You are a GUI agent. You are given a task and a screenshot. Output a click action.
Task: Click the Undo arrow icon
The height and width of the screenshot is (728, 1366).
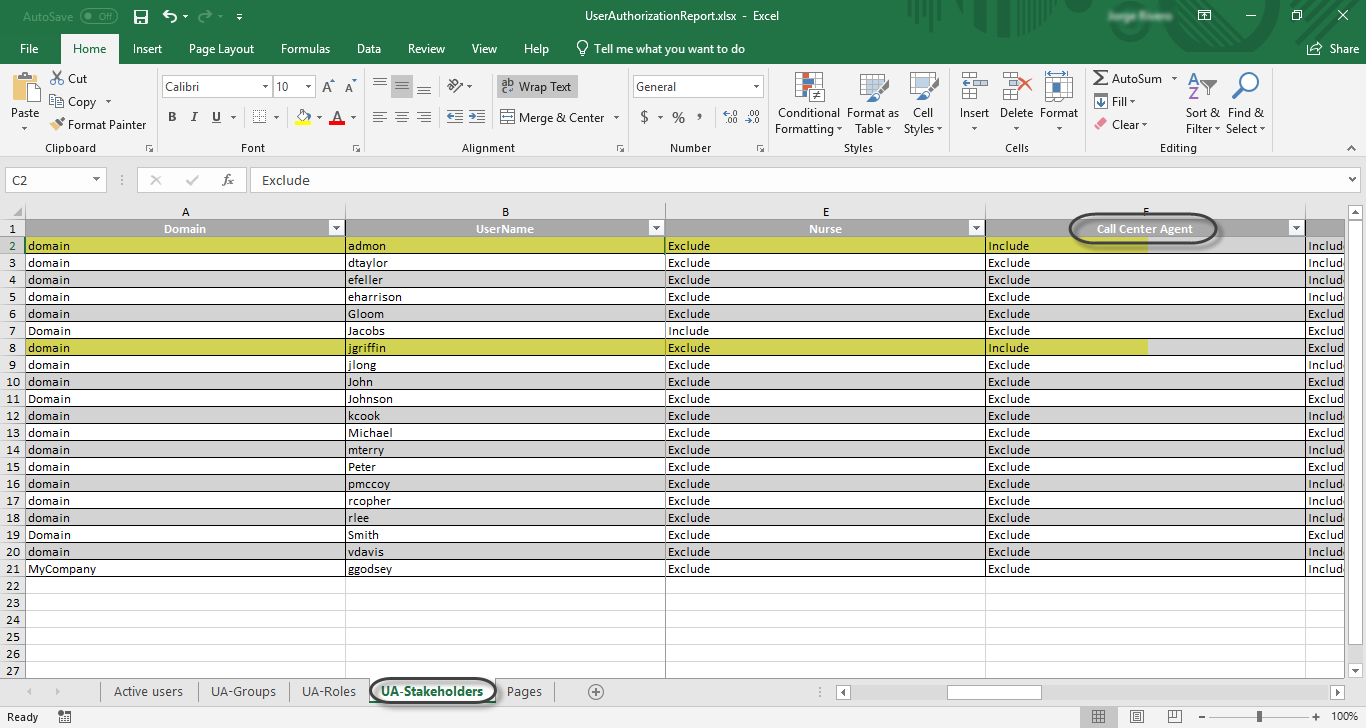pyautogui.click(x=170, y=17)
